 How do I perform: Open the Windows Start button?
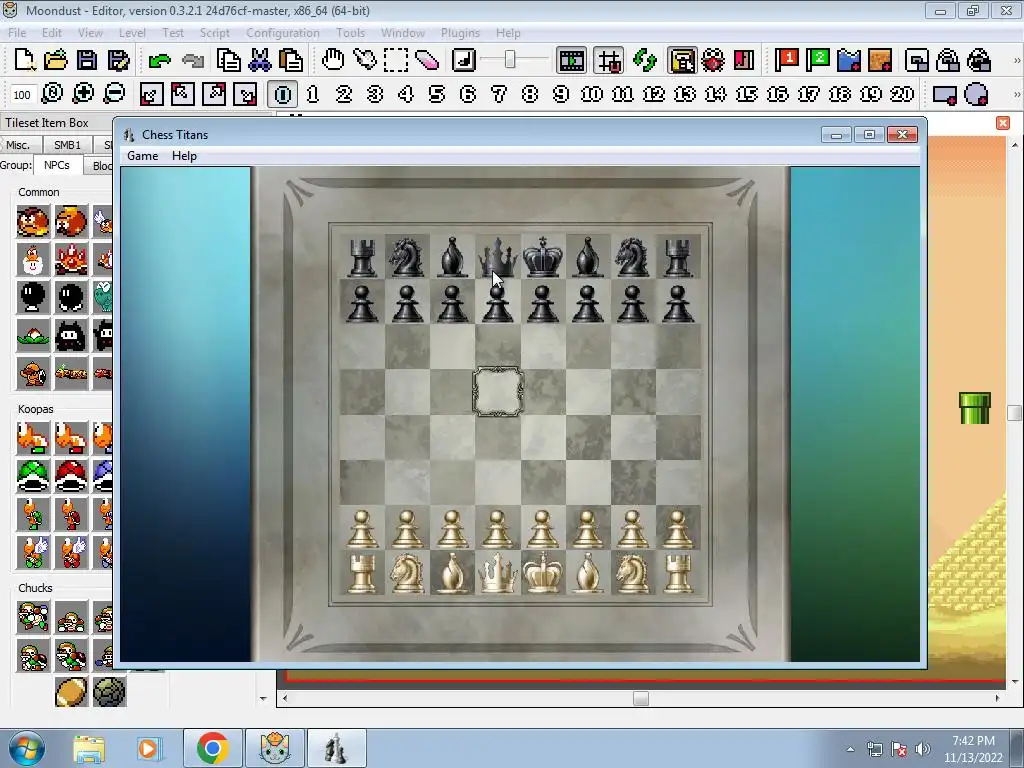[26, 748]
